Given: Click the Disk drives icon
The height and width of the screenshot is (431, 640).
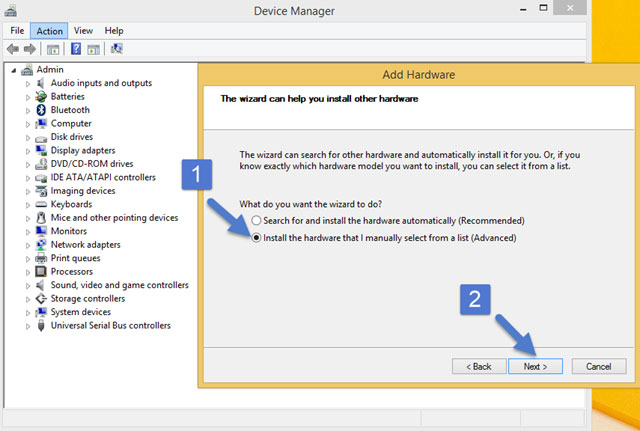Looking at the screenshot, I should coord(41,138).
